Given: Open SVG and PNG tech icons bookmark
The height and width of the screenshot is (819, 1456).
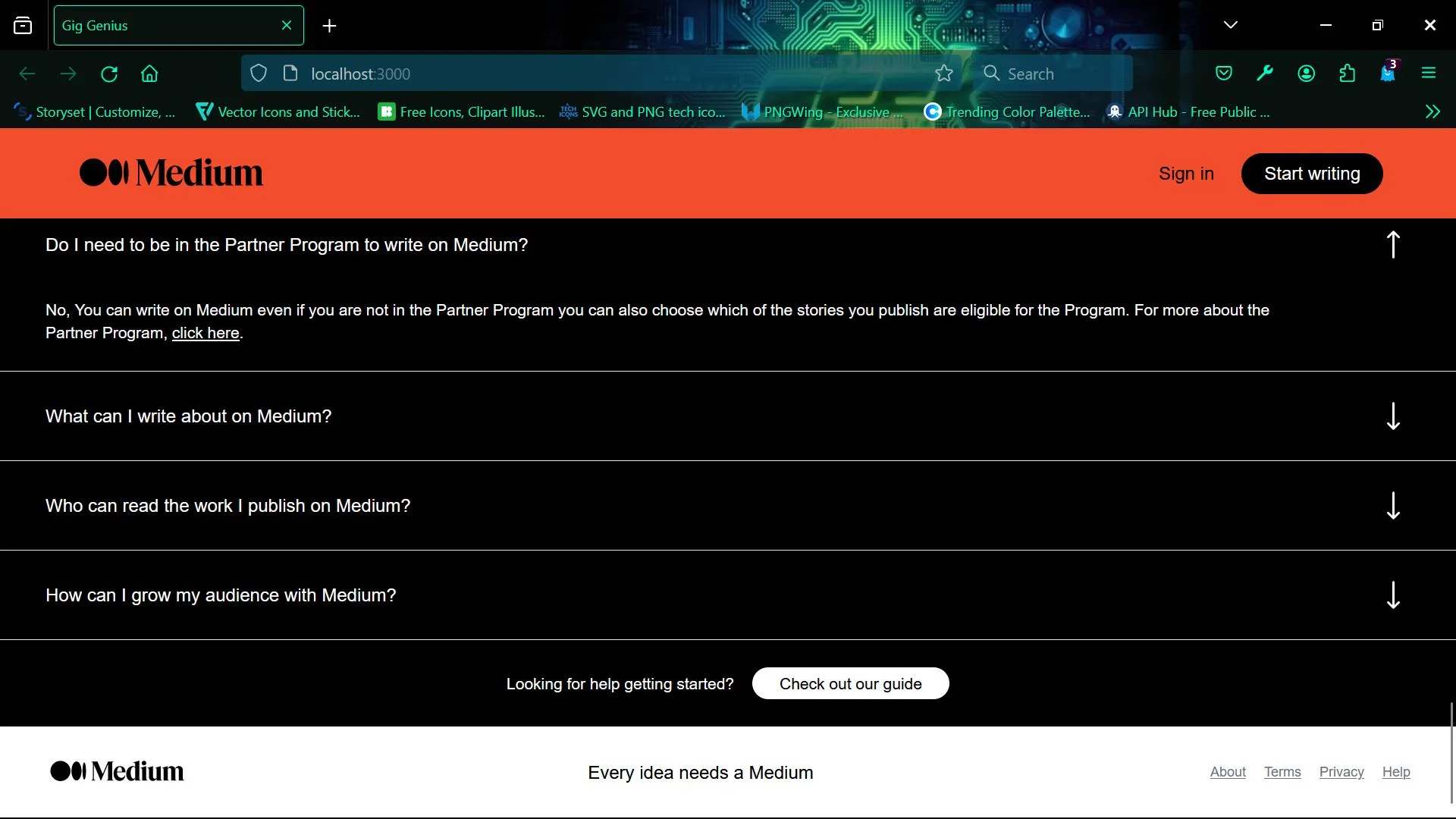Looking at the screenshot, I should pyautogui.click(x=642, y=112).
